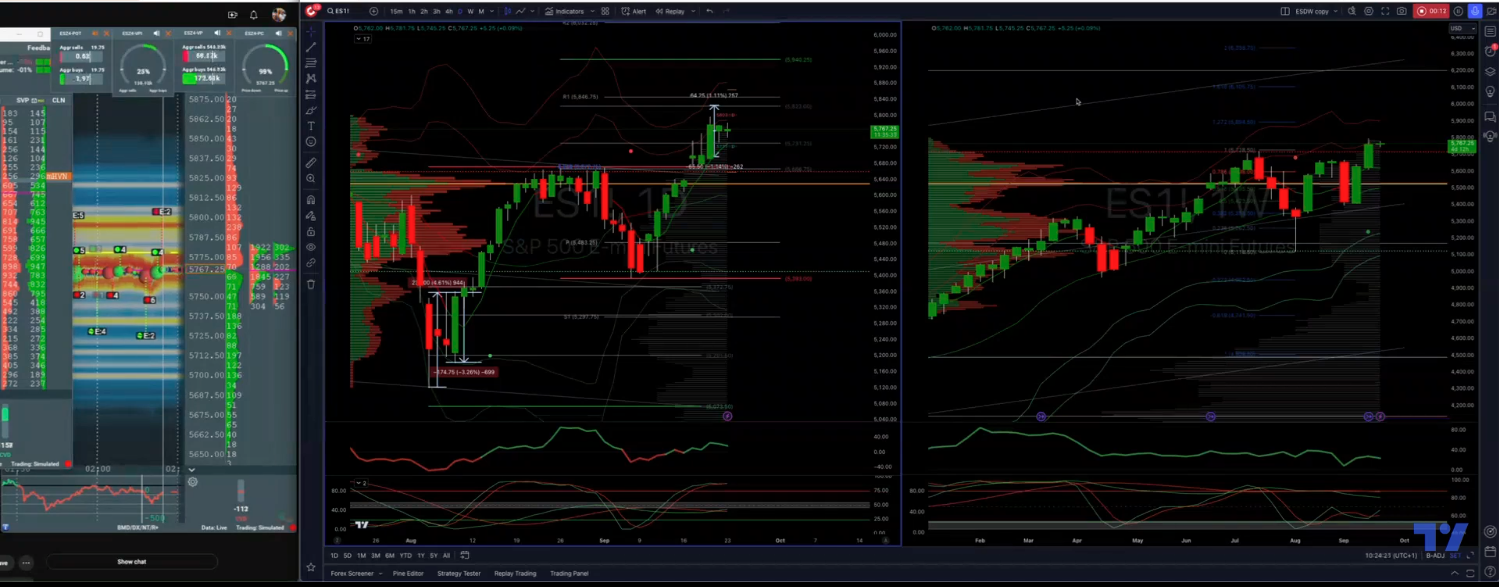The width and height of the screenshot is (1499, 587).
Task: Click the undo arrow
Action: coord(709,11)
